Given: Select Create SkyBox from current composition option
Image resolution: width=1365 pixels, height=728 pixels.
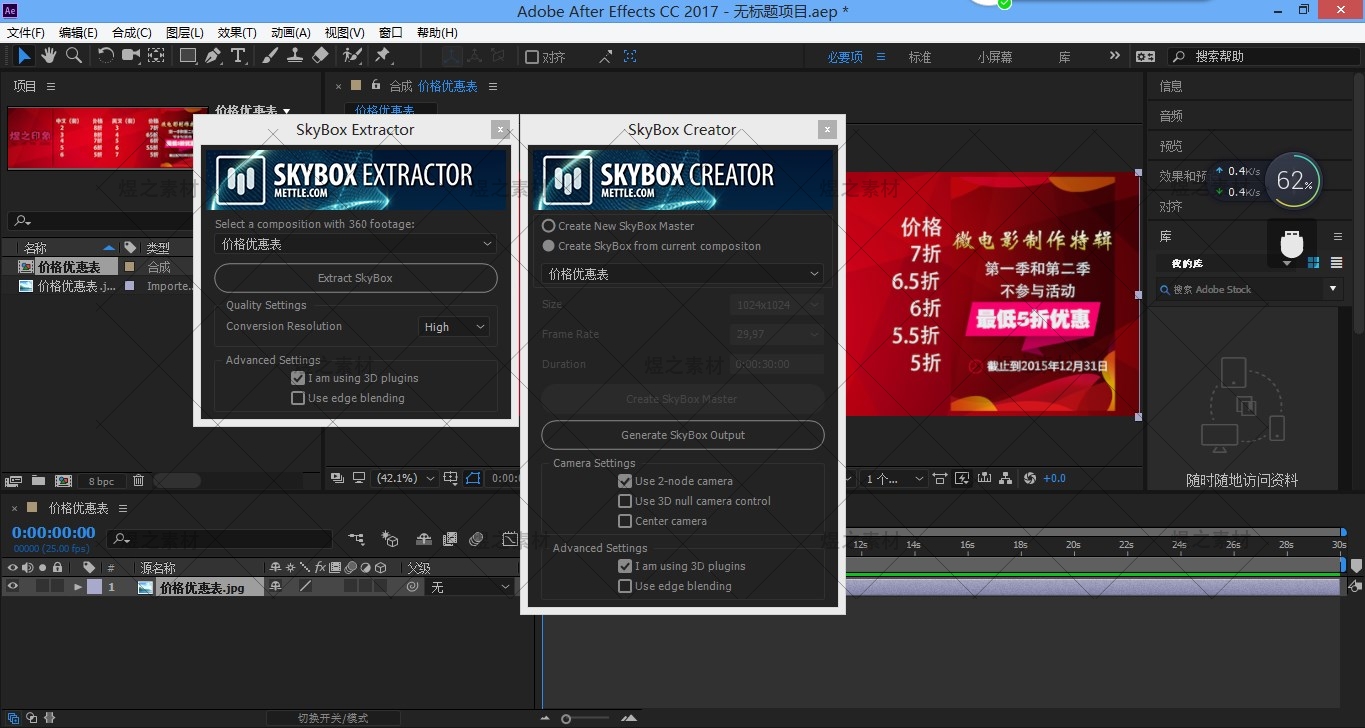Looking at the screenshot, I should tap(548, 246).
